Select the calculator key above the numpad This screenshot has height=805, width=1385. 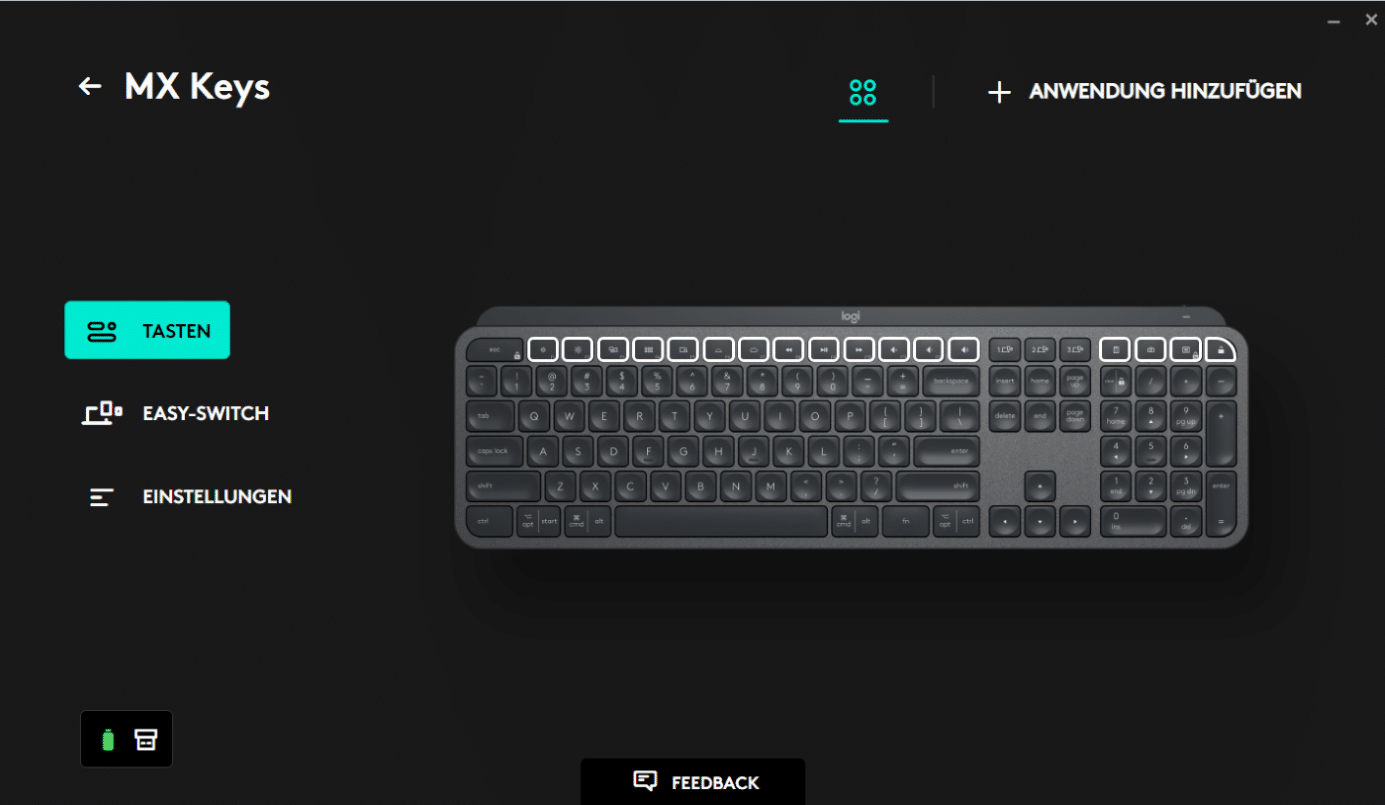(1116, 349)
